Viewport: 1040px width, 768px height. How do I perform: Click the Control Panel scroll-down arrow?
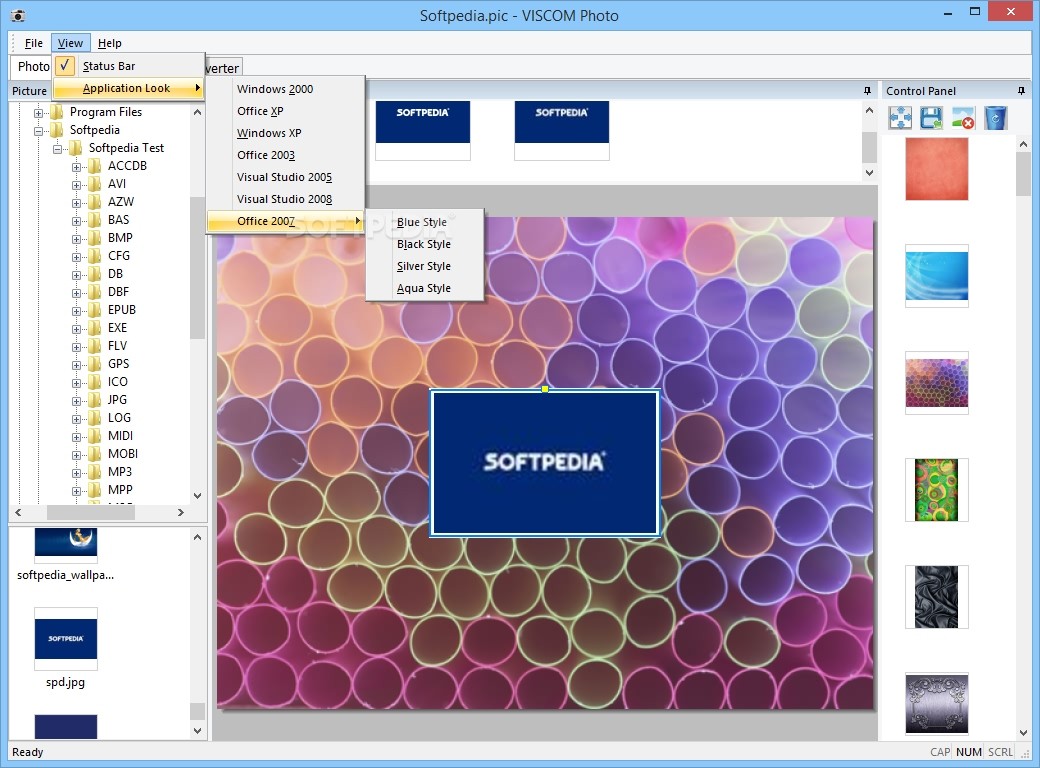tap(1023, 733)
